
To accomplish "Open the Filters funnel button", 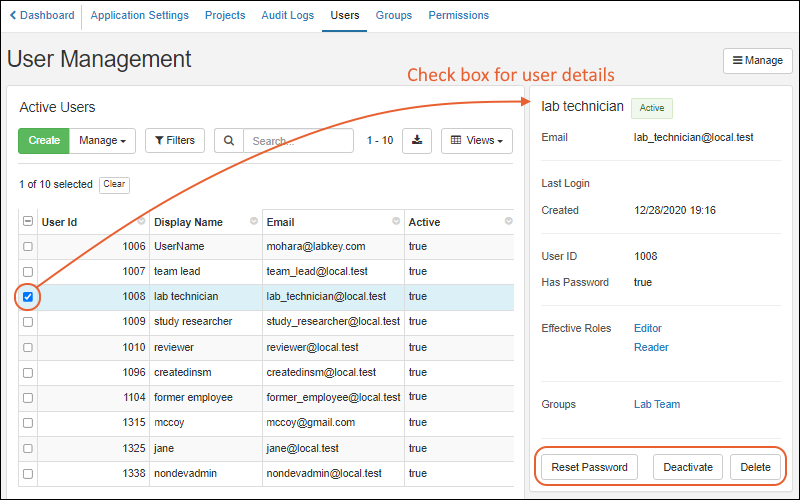I will pyautogui.click(x=175, y=141).
